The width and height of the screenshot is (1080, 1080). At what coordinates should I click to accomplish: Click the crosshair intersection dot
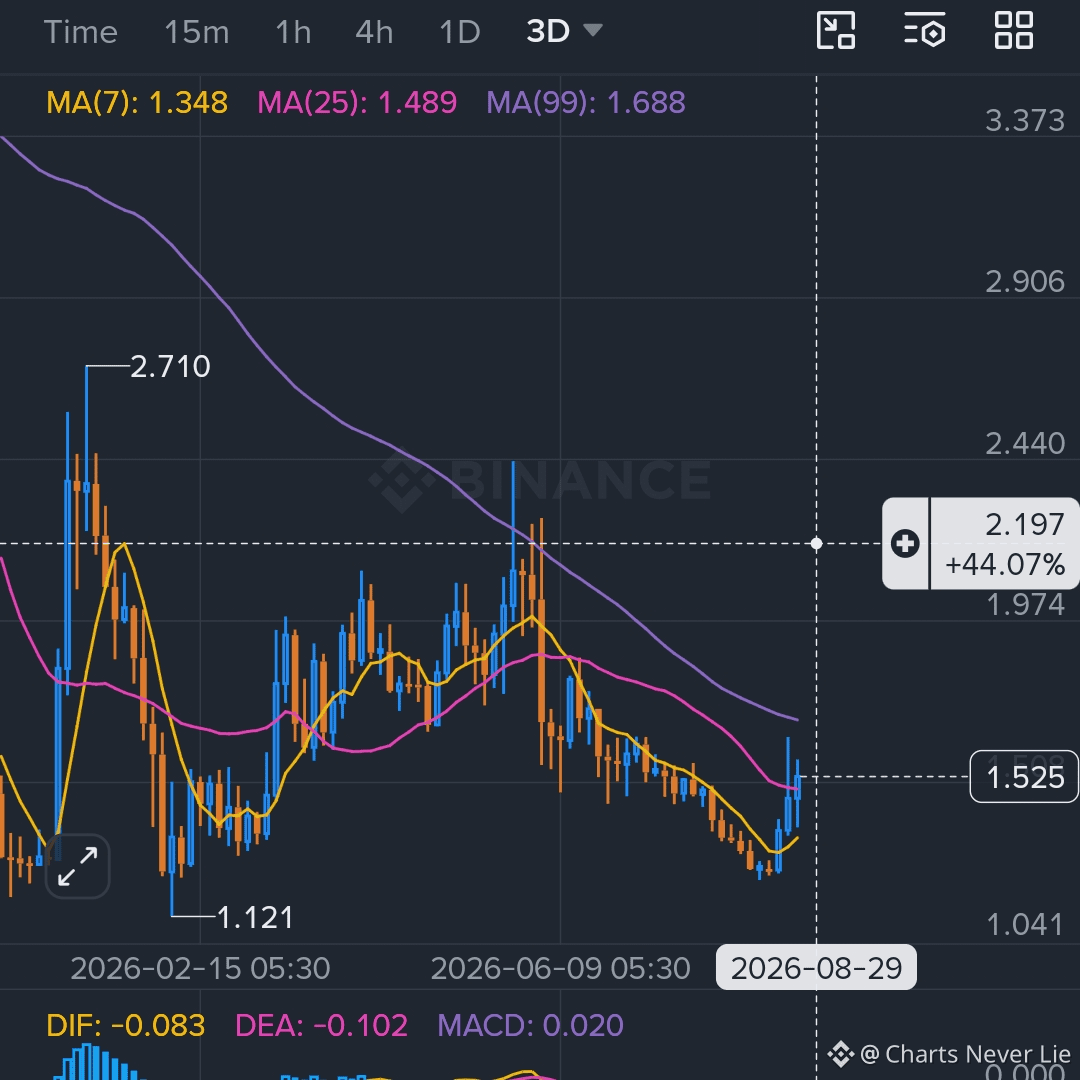pyautogui.click(x=816, y=543)
